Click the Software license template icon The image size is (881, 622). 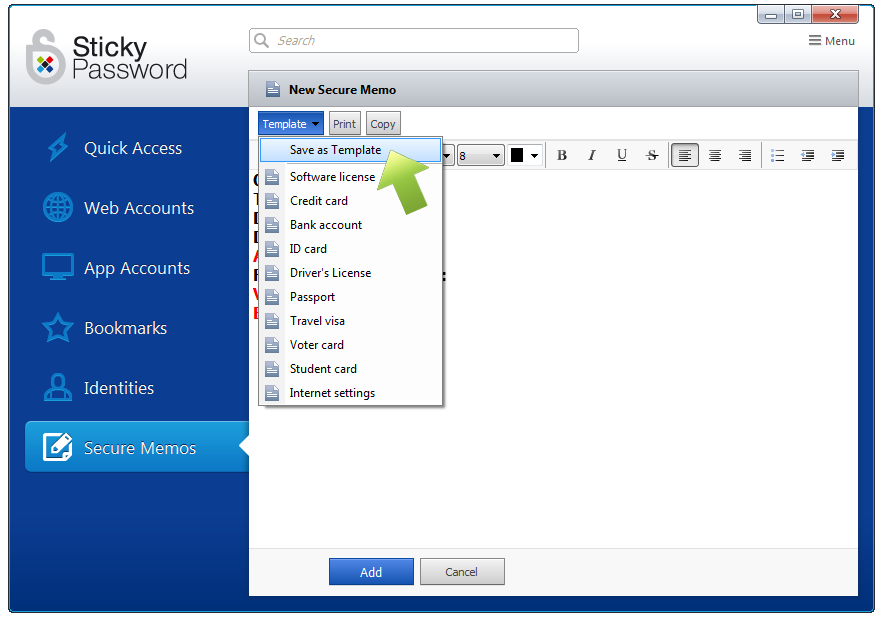pos(273,177)
